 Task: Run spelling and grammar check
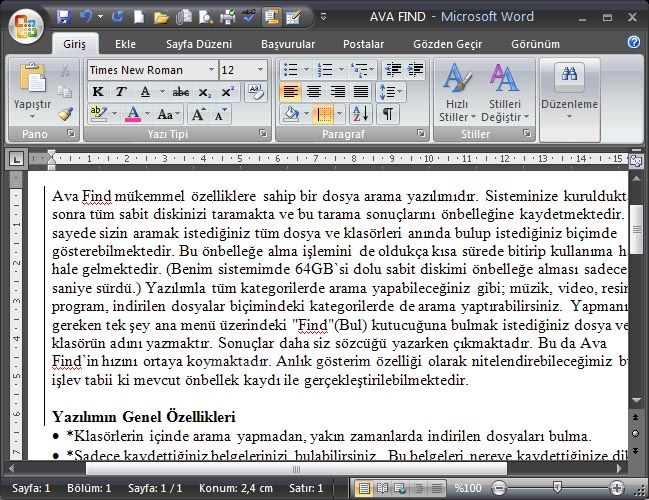249,17
